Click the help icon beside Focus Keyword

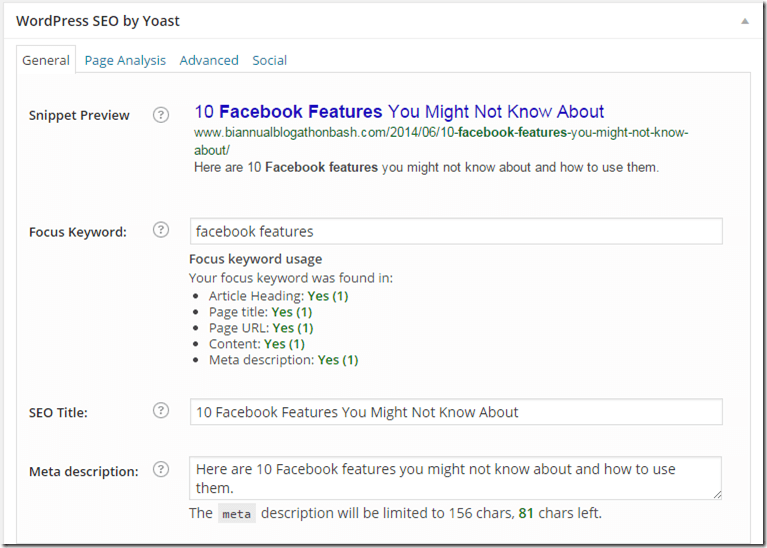click(161, 229)
